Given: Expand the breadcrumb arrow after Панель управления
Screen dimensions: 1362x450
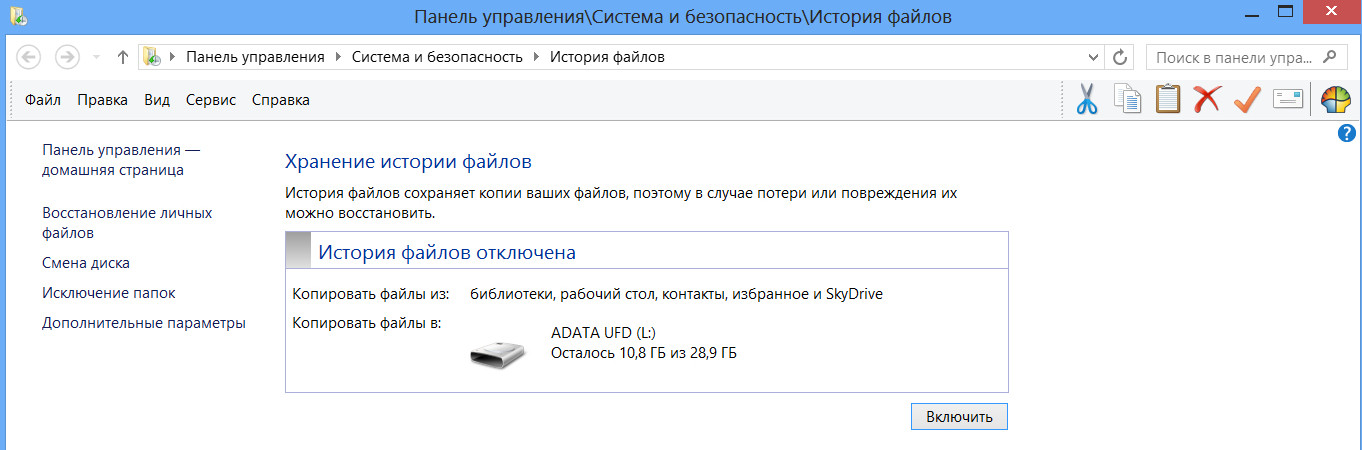Looking at the screenshot, I should (x=338, y=57).
